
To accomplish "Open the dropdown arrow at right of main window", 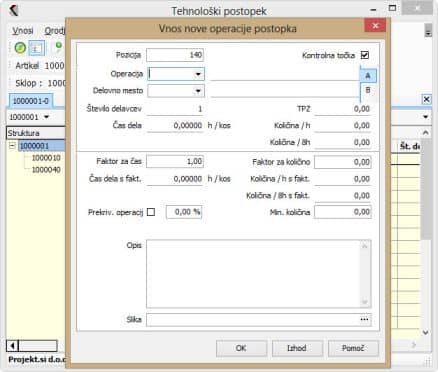I will click(426, 117).
